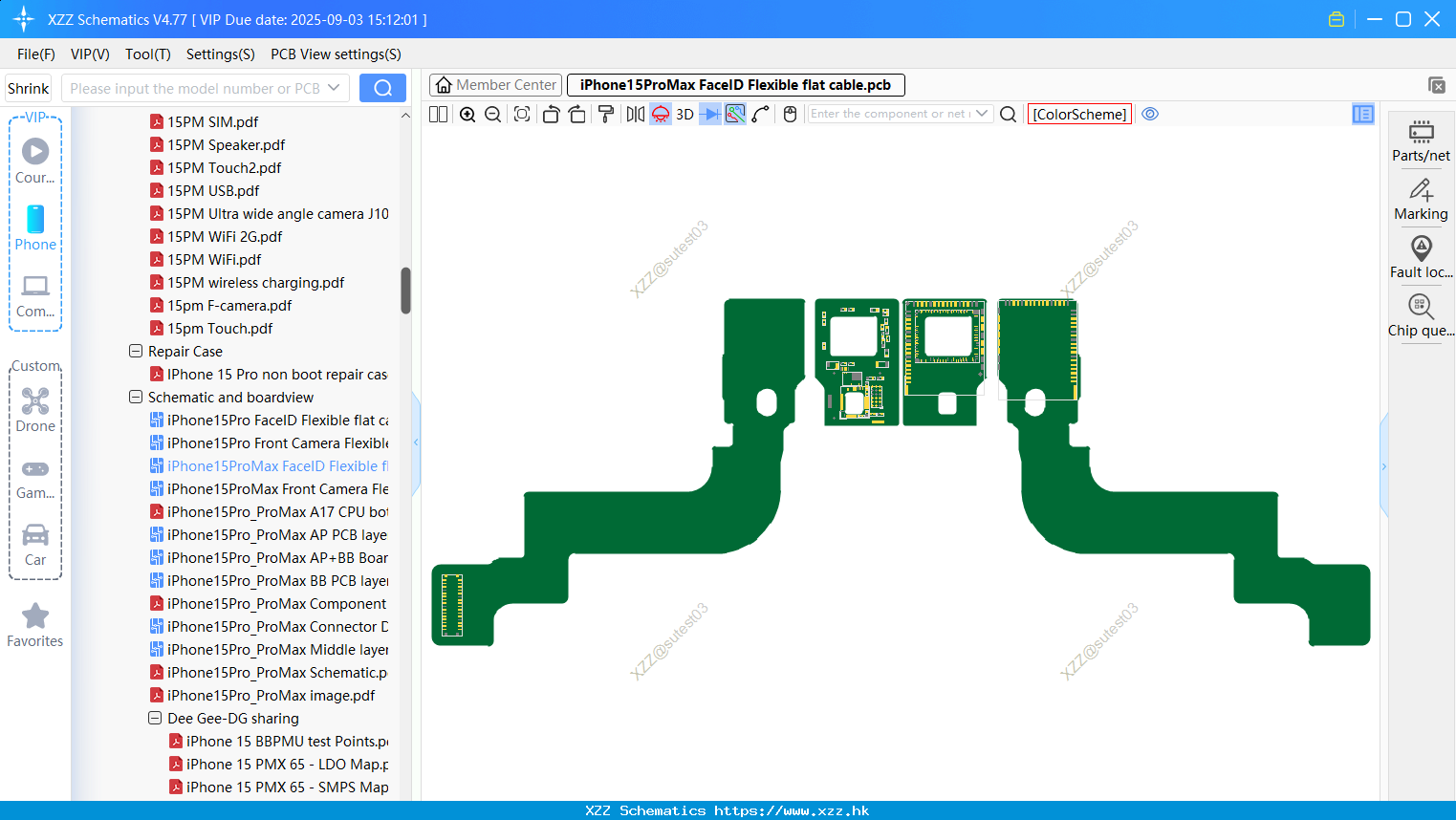The height and width of the screenshot is (820, 1456).
Task: Zoom in on the PCB view
Action: point(467,115)
